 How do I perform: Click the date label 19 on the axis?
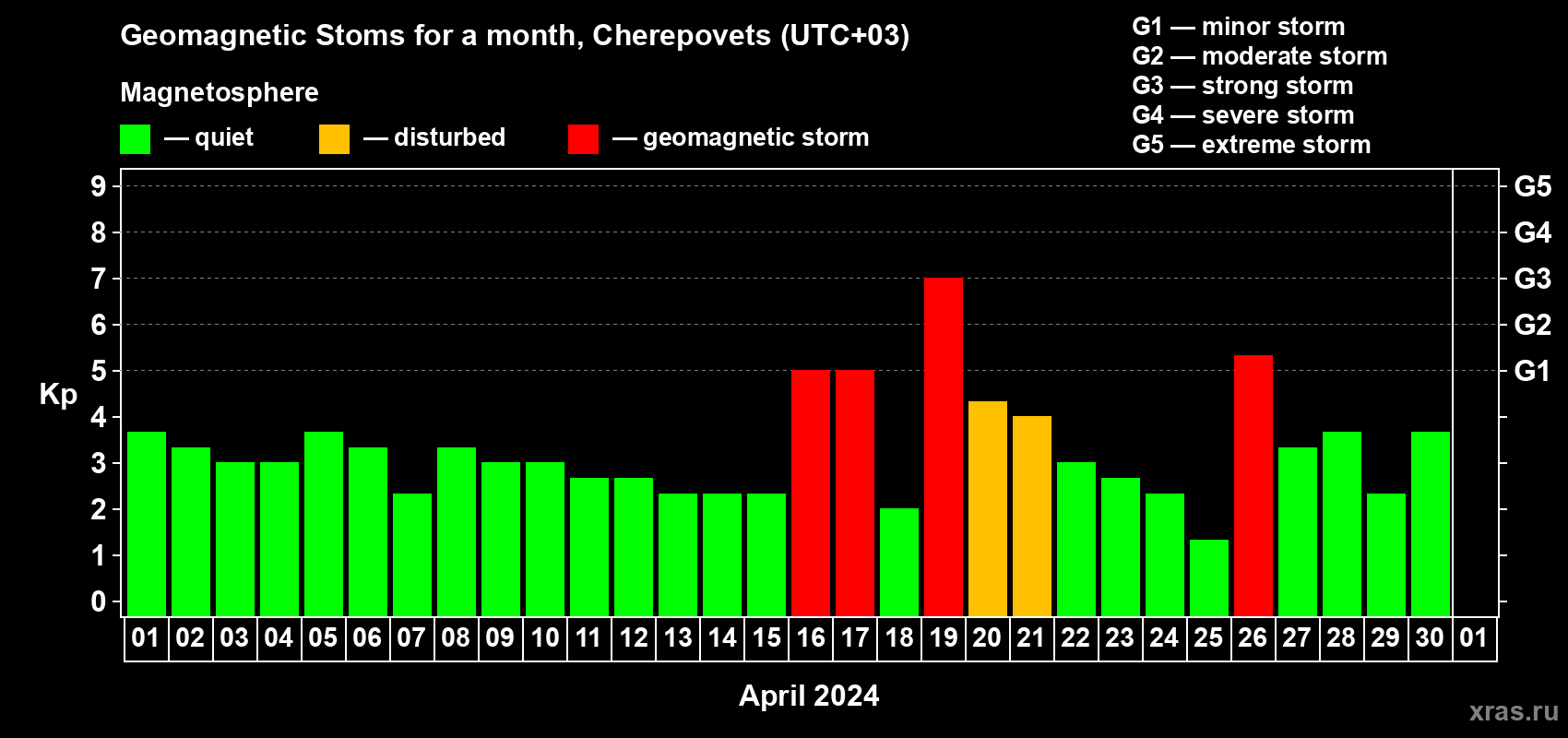pos(944,638)
